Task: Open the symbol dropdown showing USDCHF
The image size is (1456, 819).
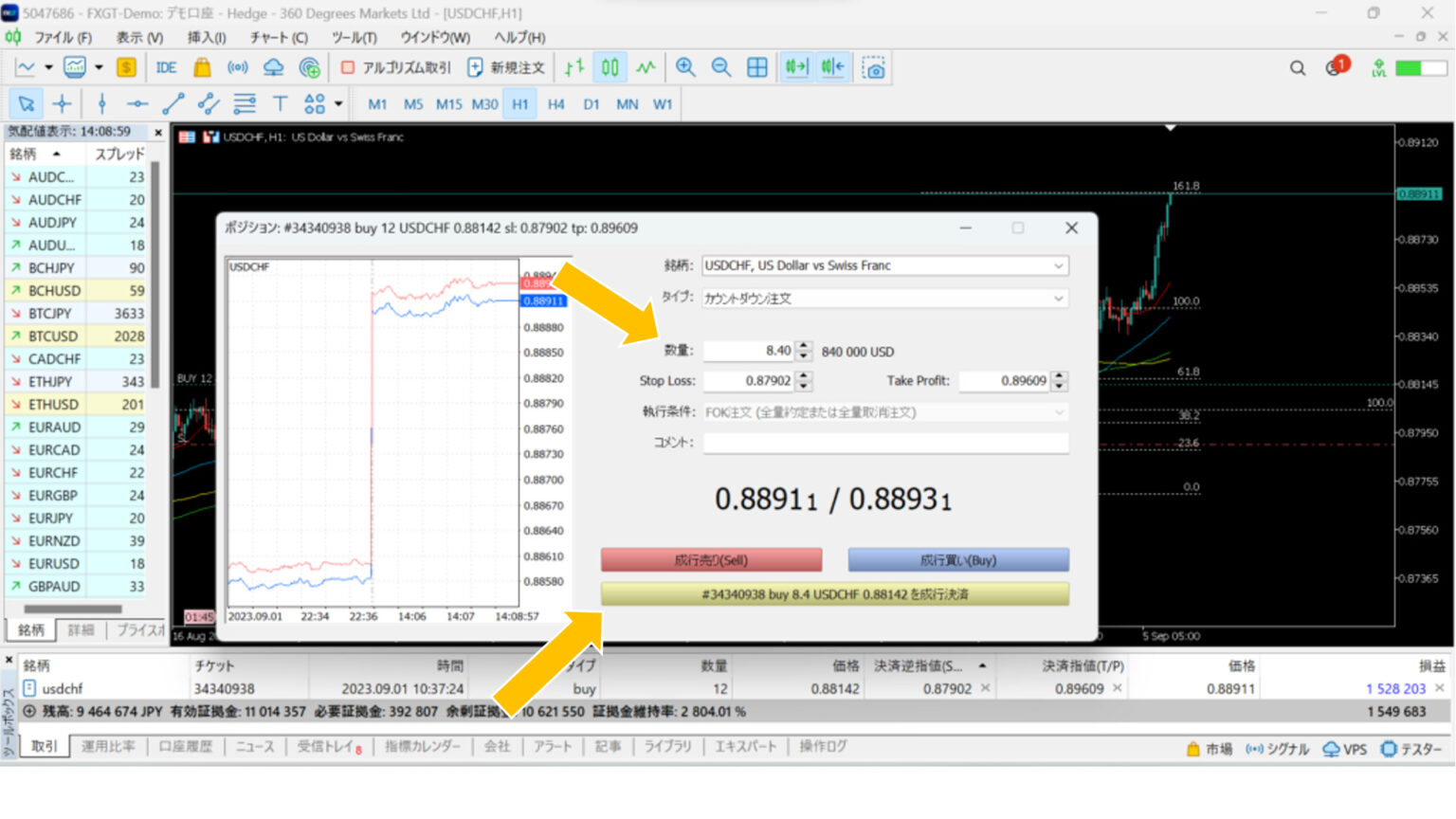Action: pyautogui.click(x=884, y=266)
